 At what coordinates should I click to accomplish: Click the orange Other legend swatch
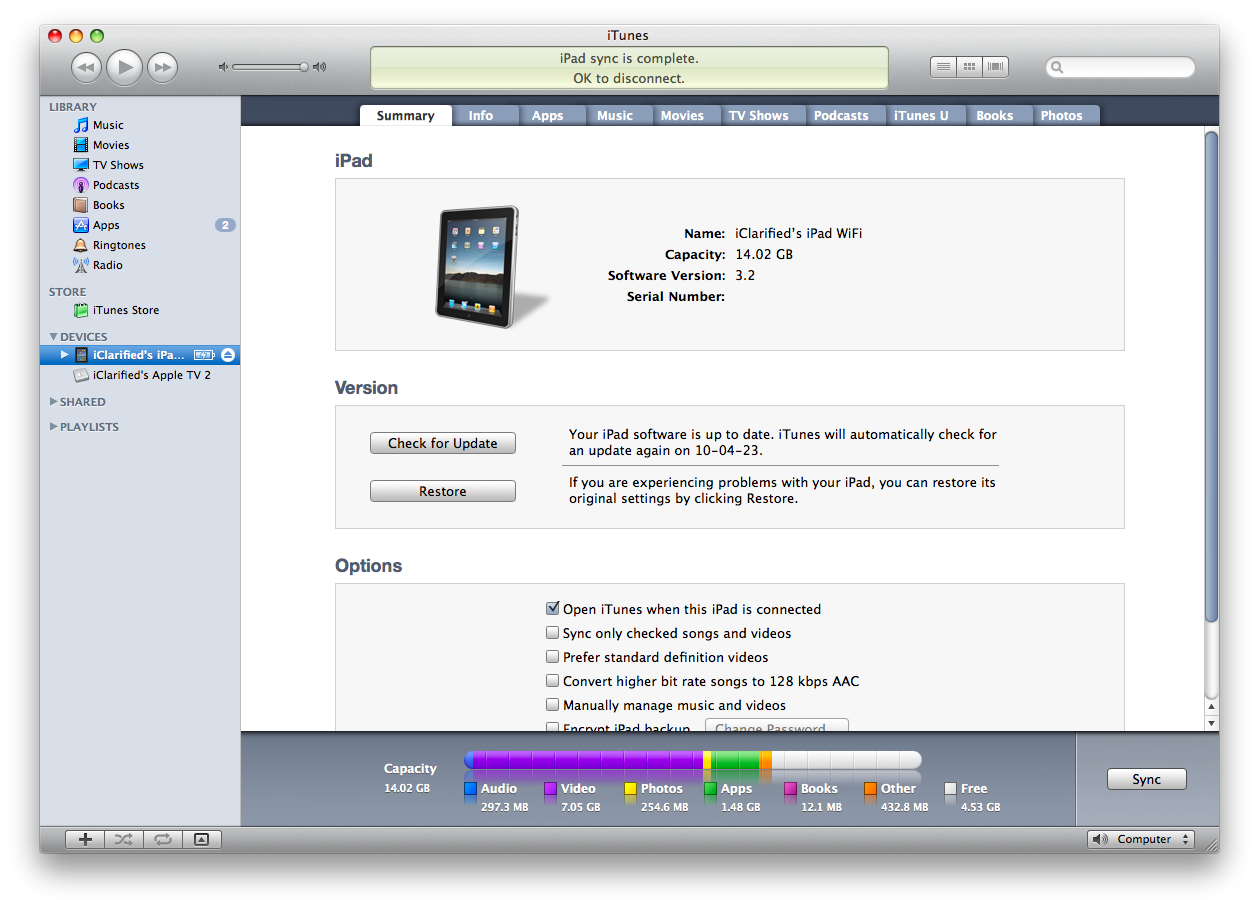click(x=870, y=789)
